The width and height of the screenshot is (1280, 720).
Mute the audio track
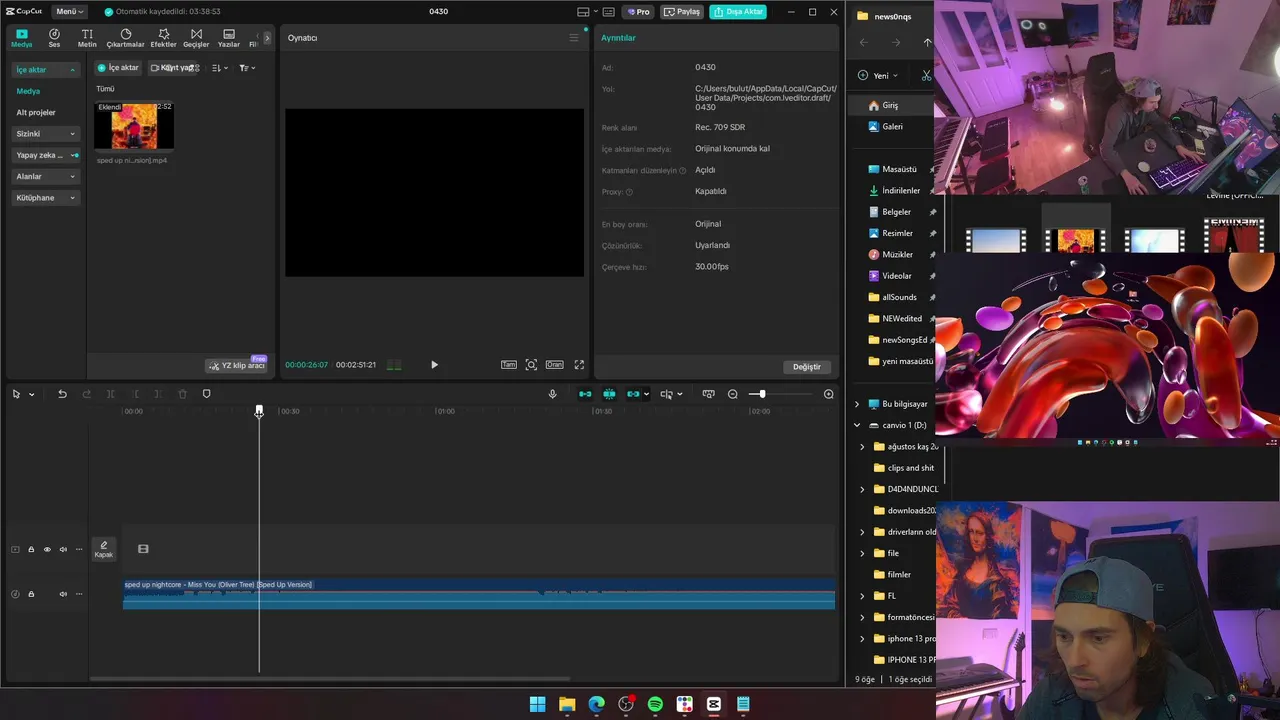[63, 594]
